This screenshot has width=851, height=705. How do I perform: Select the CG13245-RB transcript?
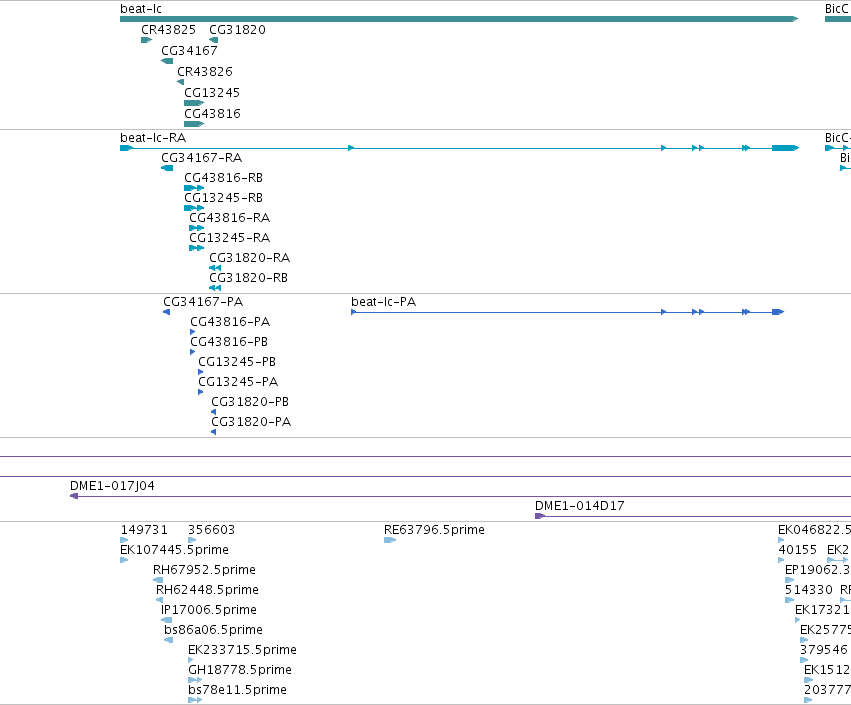point(194,208)
